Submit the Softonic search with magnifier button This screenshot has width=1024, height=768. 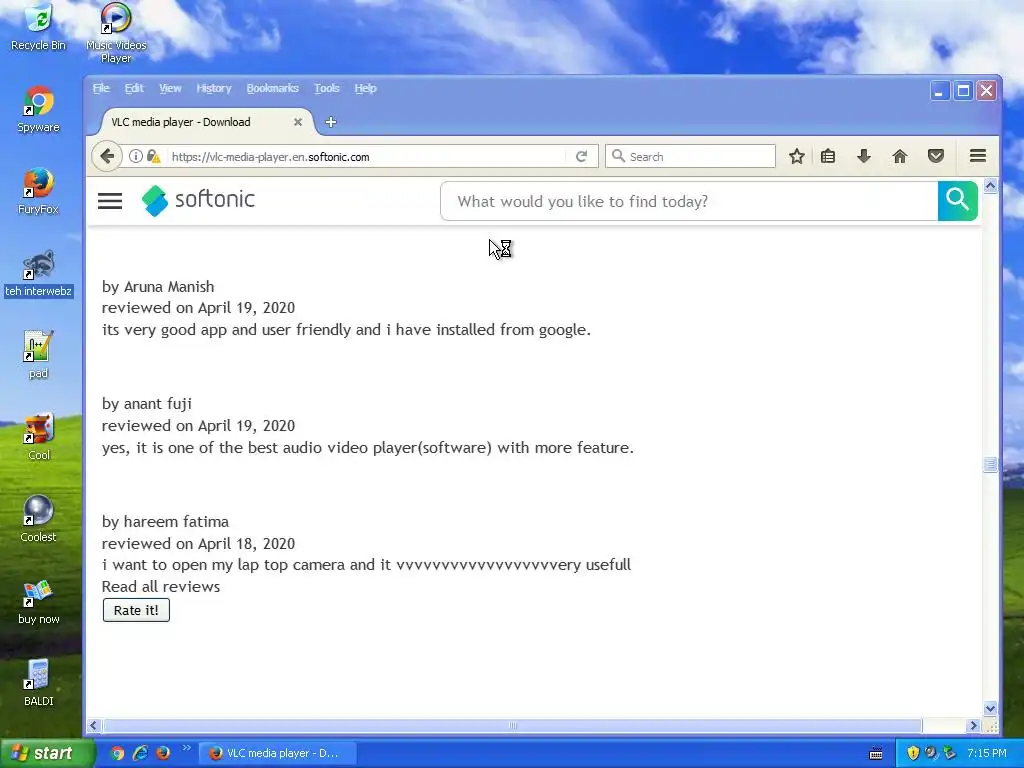coord(957,201)
